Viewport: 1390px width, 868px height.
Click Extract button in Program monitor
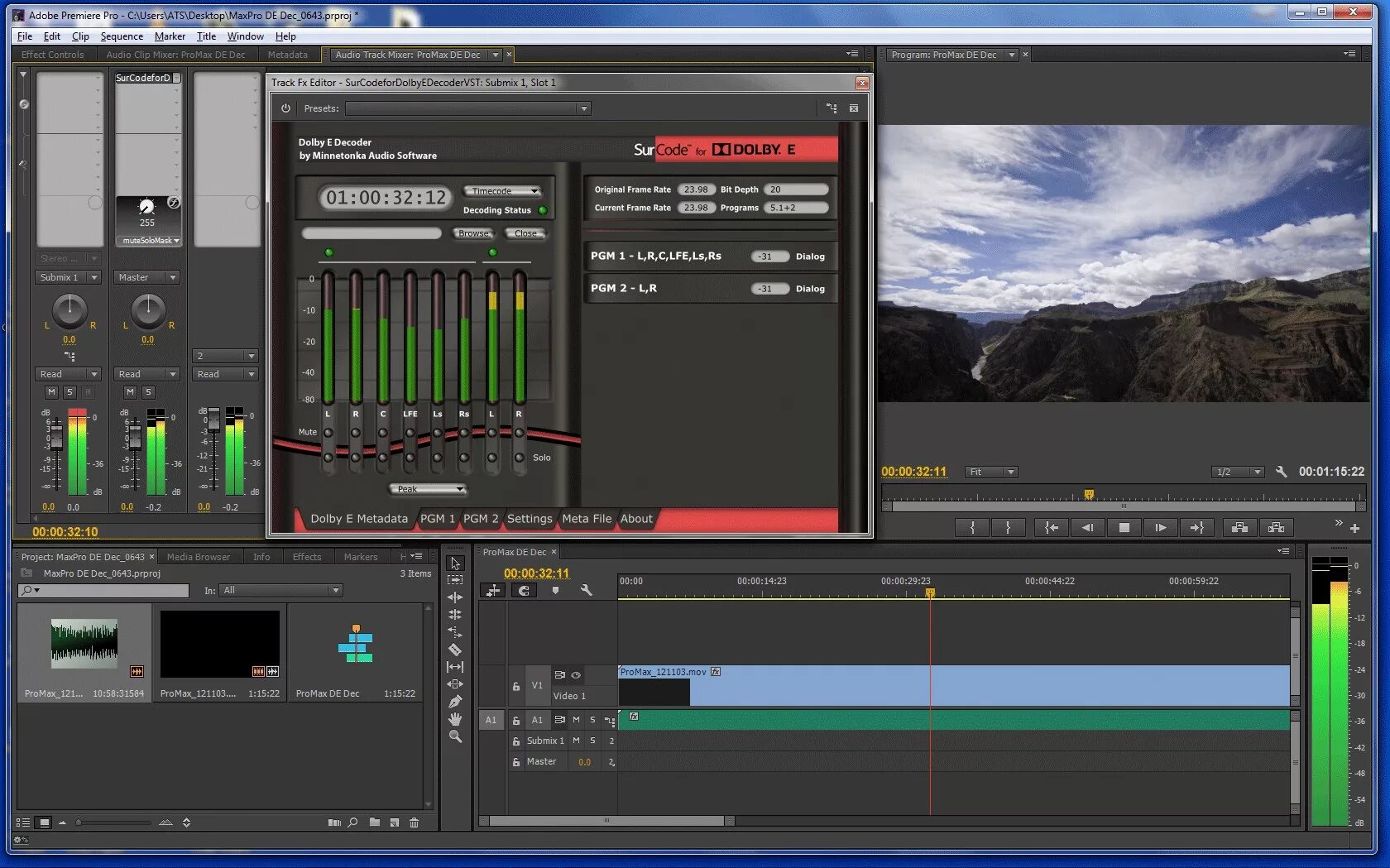click(x=1277, y=527)
